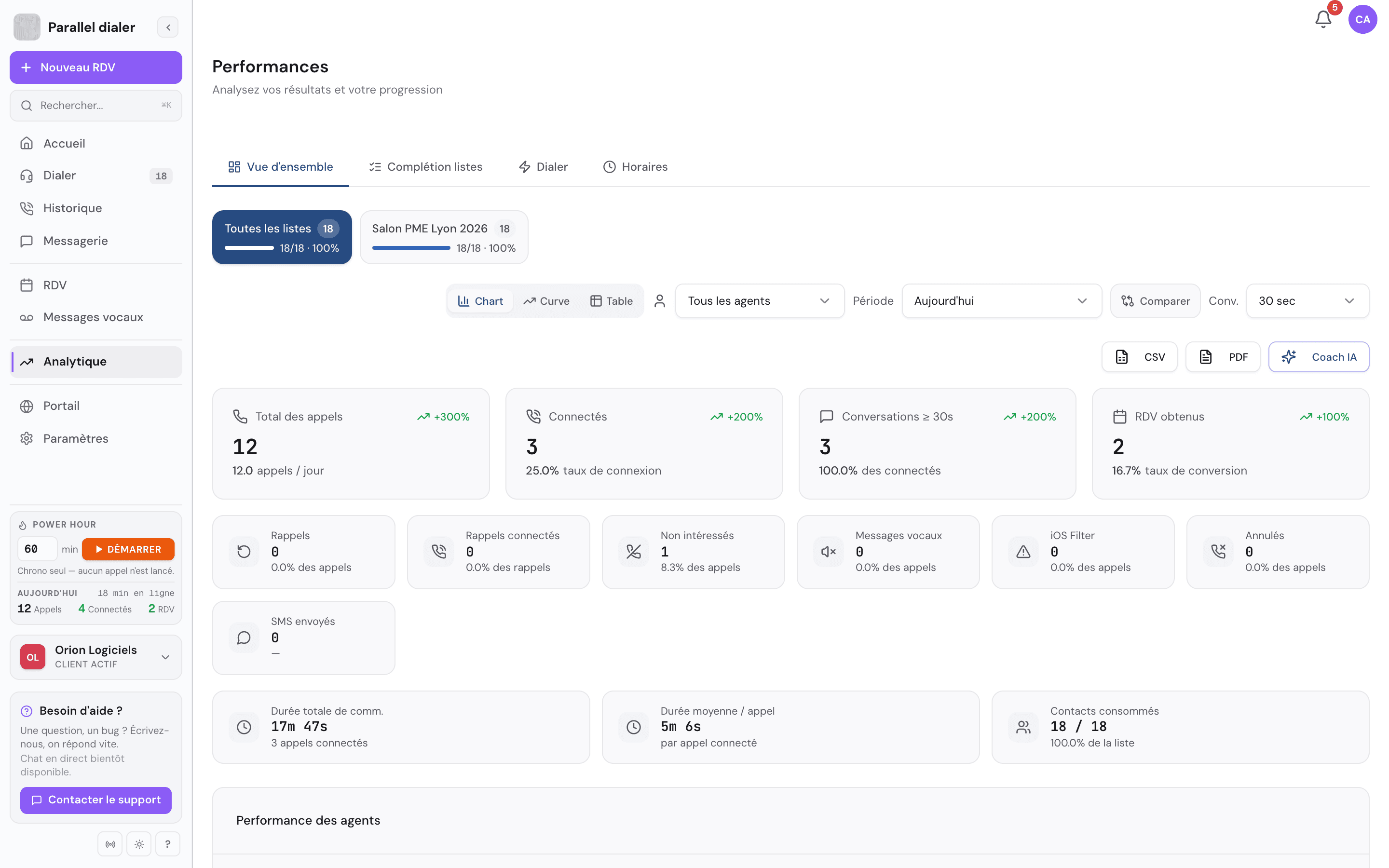Open the Horaires tab
The image size is (1389, 868).
click(x=635, y=166)
